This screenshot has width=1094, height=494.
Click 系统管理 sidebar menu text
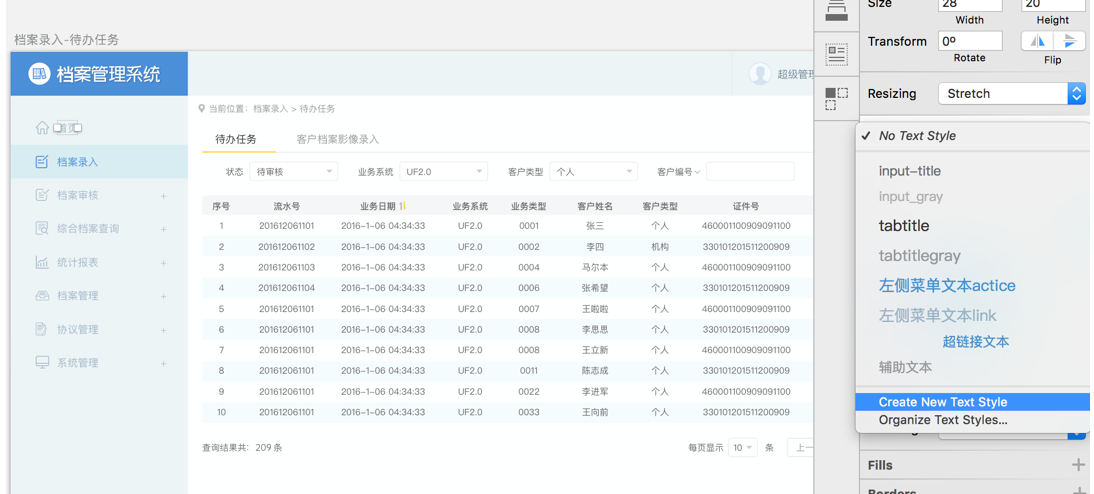click(77, 363)
